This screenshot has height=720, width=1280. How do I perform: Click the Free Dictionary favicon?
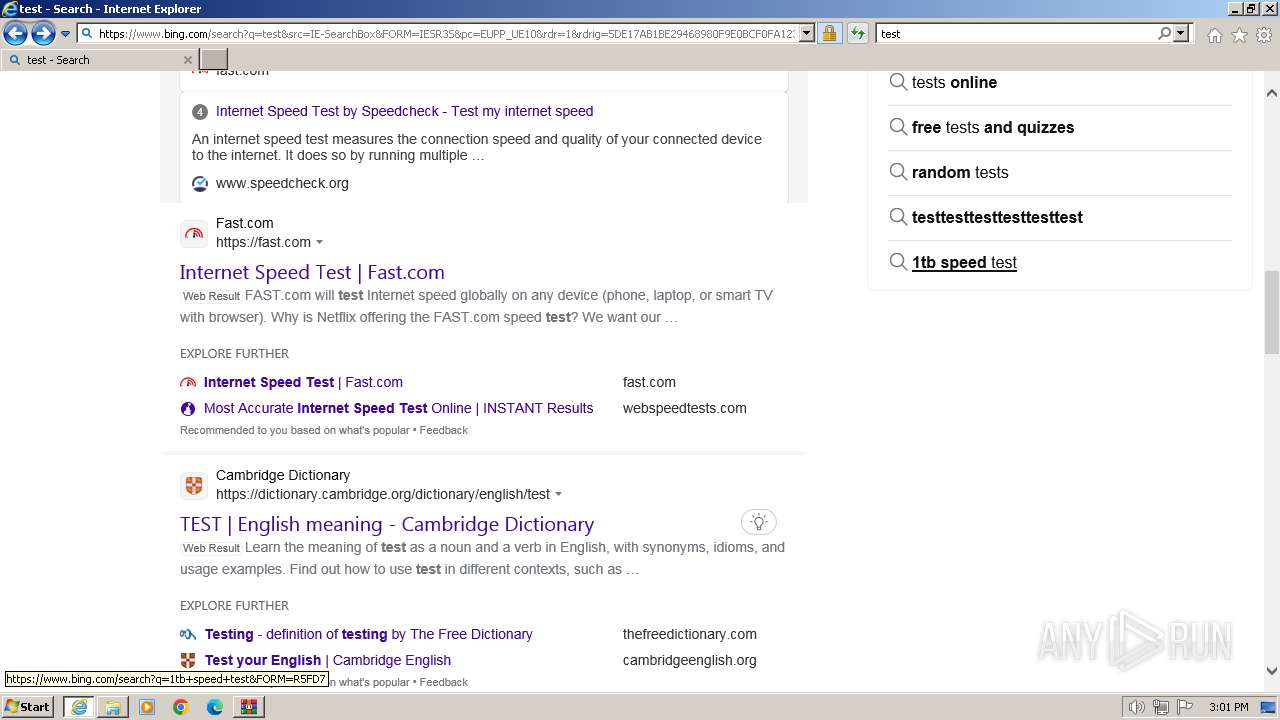(x=188, y=634)
